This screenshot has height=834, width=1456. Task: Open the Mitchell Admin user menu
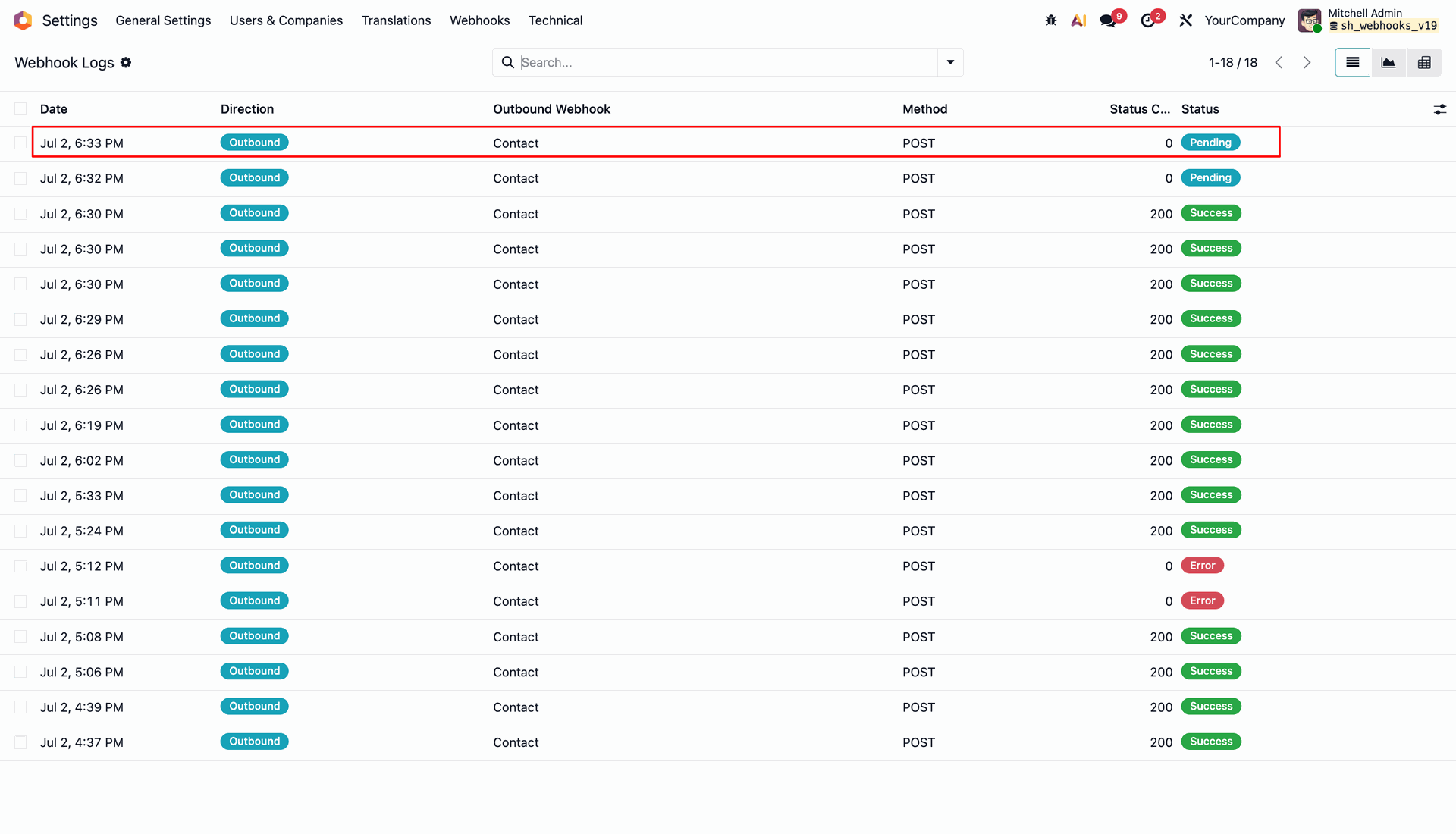click(1370, 20)
